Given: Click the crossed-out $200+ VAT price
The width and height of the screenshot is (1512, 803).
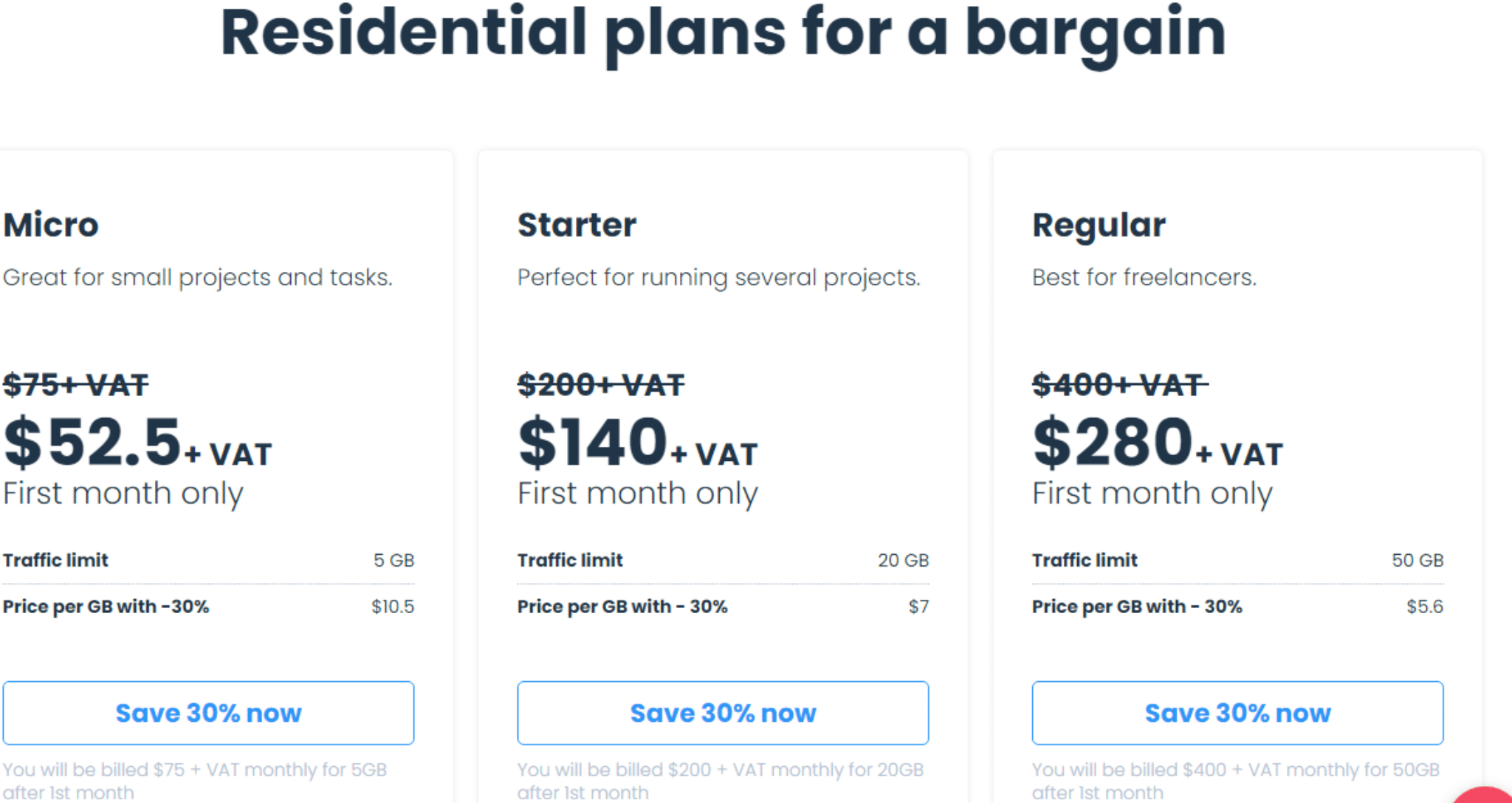Looking at the screenshot, I should 601,385.
